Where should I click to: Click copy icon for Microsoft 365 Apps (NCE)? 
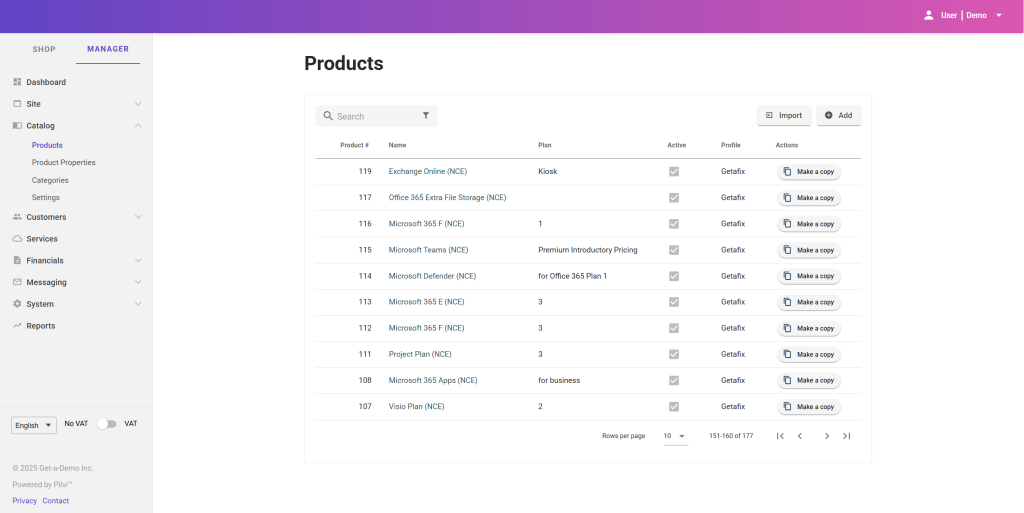click(788, 381)
